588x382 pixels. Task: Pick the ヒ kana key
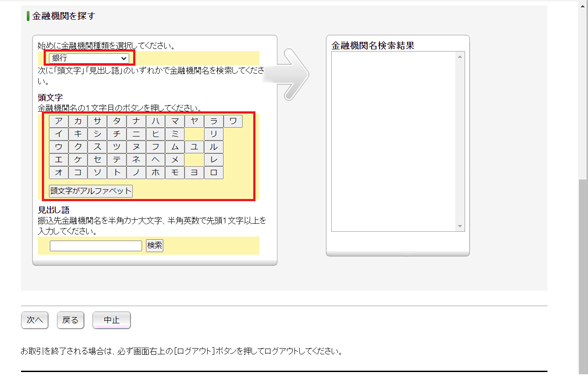[156, 134]
